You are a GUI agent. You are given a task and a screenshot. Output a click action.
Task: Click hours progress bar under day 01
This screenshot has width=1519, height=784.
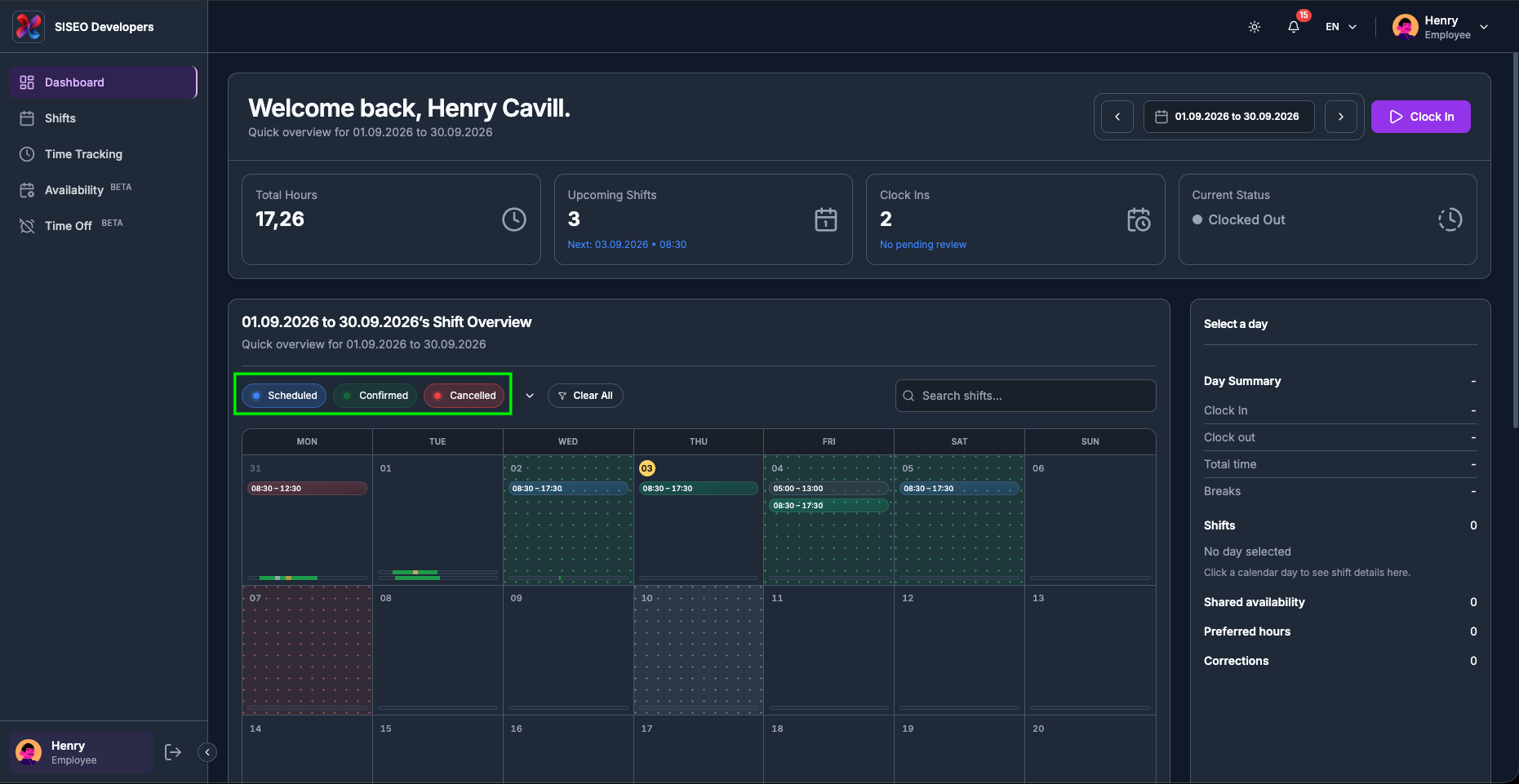(437, 575)
